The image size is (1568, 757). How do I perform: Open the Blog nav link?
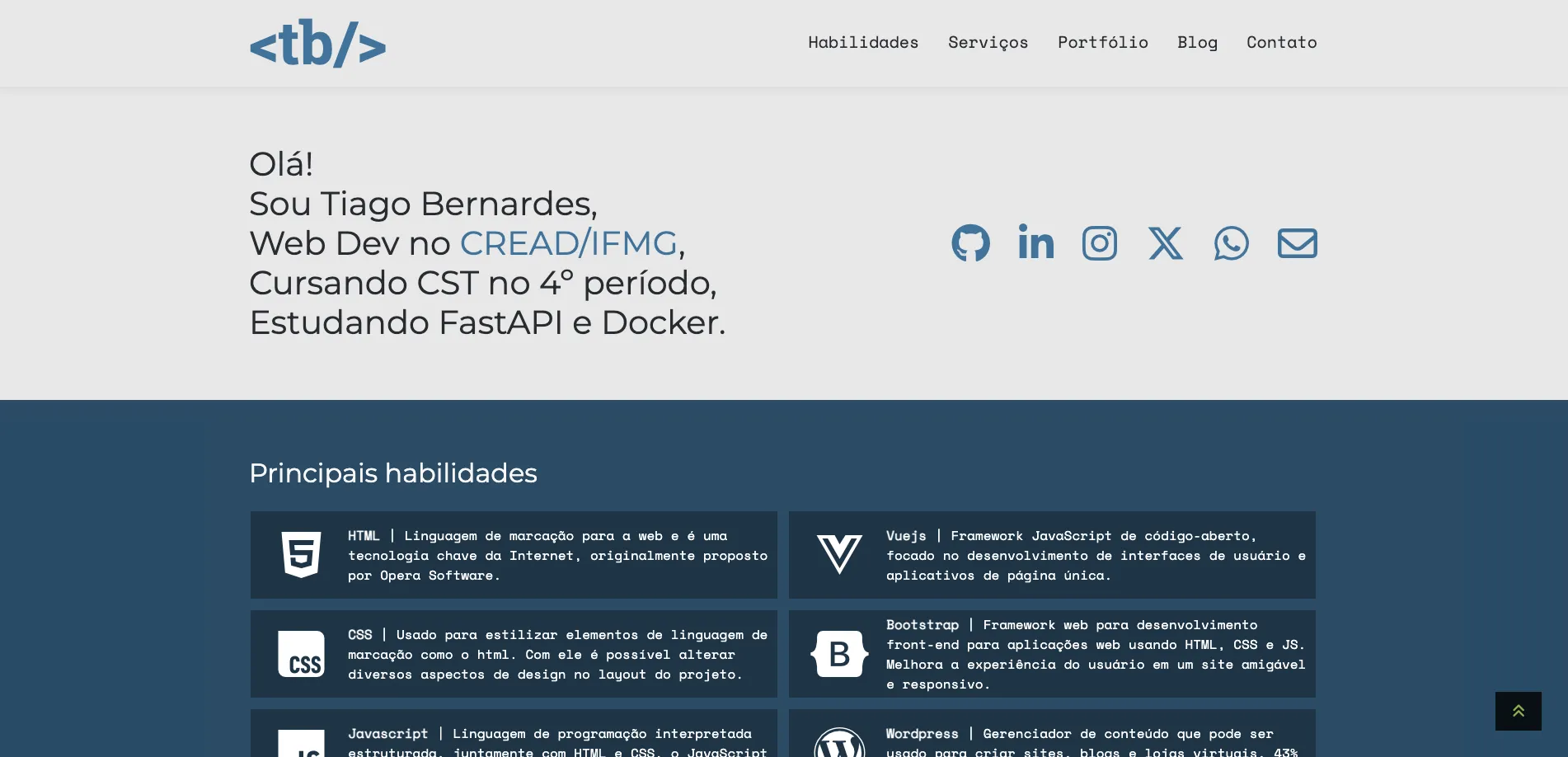(1197, 43)
